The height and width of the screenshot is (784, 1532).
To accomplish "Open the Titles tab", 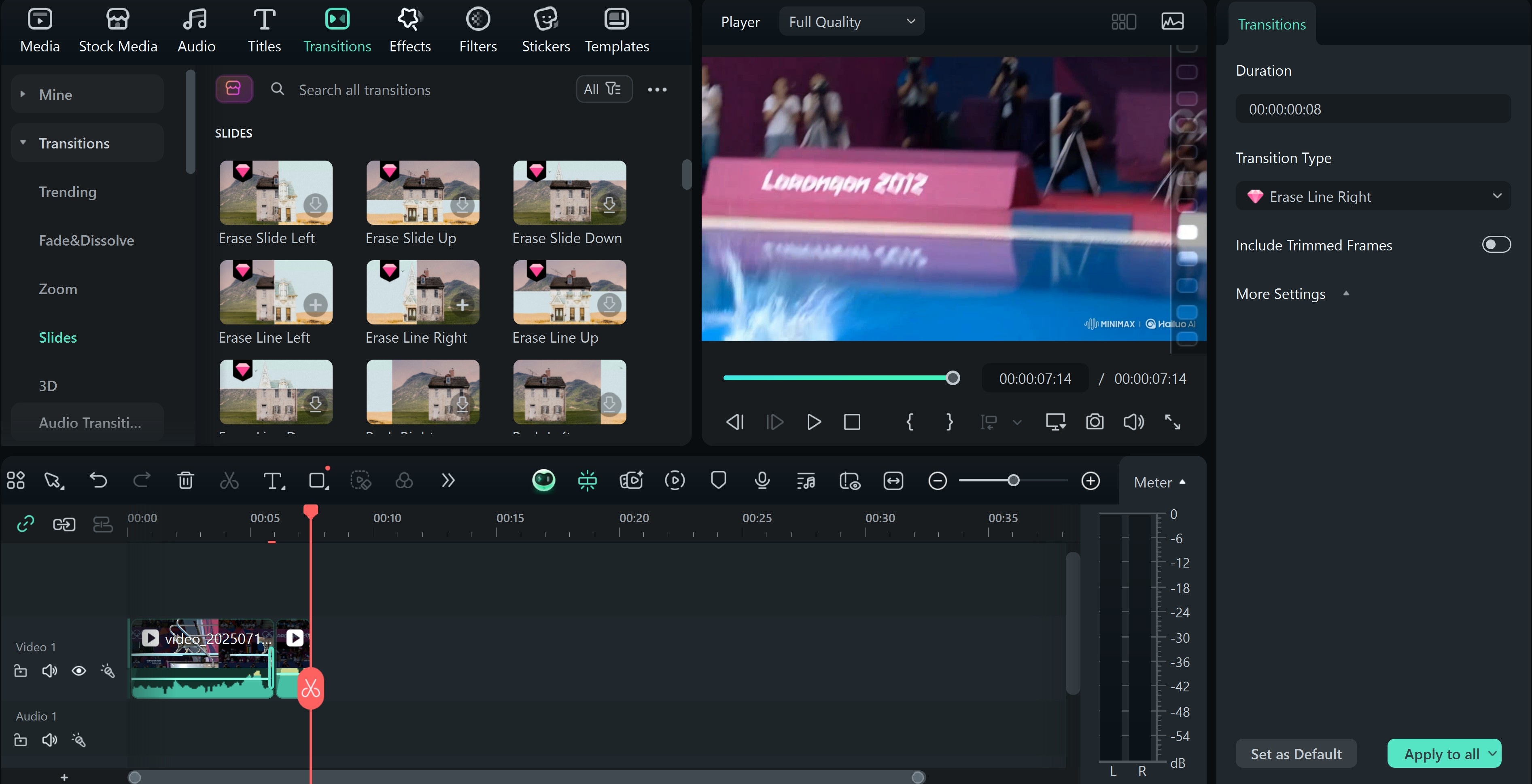I will [264, 30].
